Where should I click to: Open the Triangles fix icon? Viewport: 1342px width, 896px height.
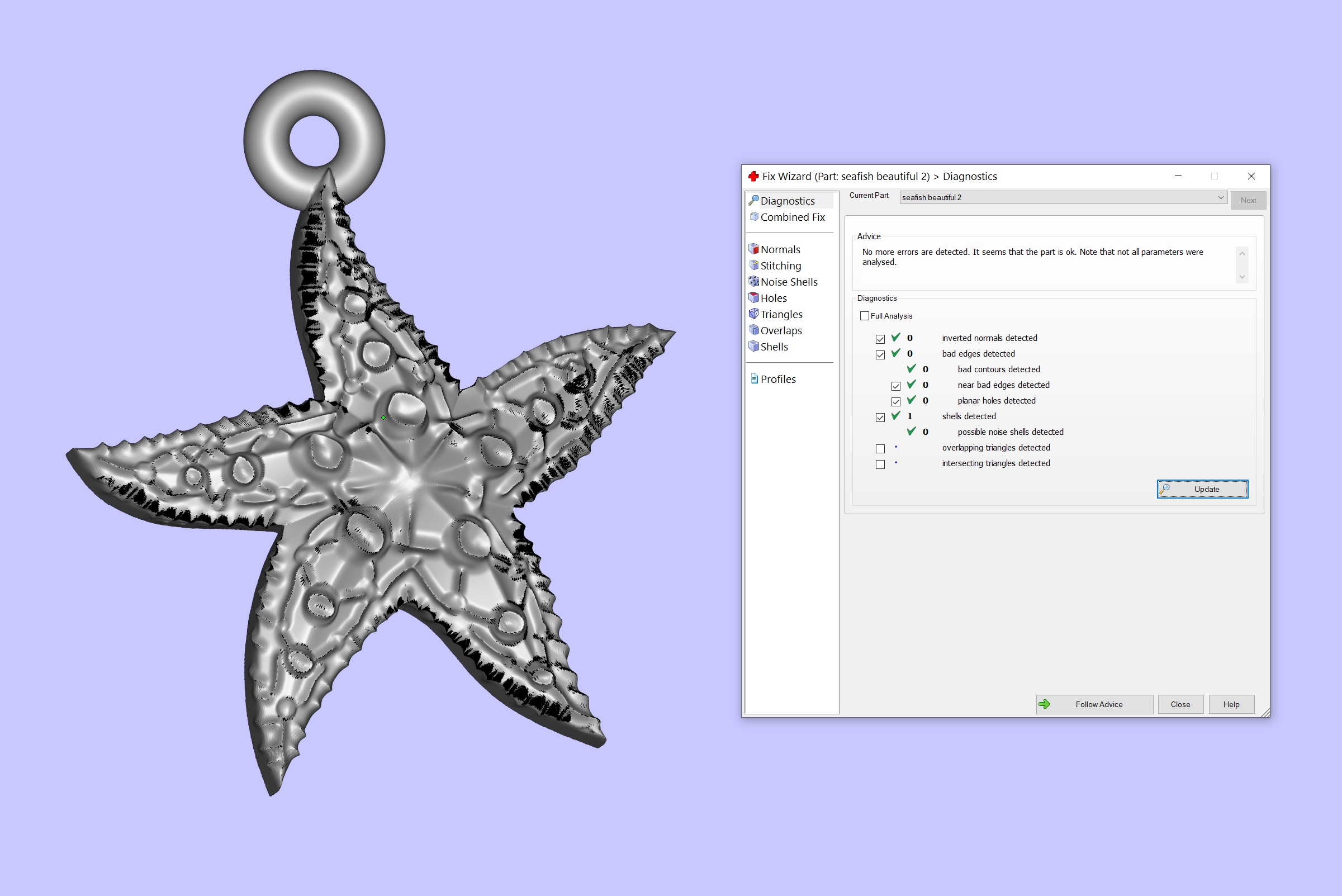pos(753,314)
